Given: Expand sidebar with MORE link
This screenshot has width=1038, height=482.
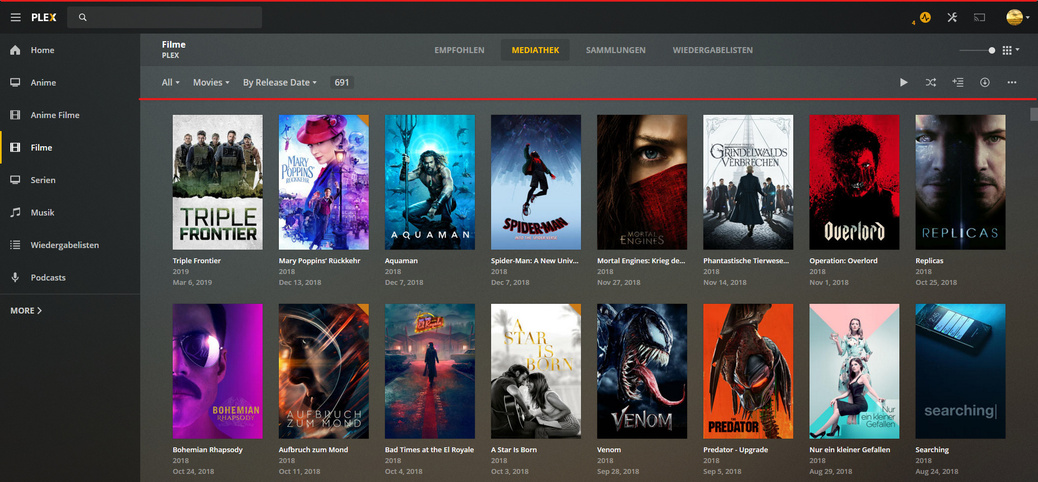Looking at the screenshot, I should pyautogui.click(x=26, y=311).
